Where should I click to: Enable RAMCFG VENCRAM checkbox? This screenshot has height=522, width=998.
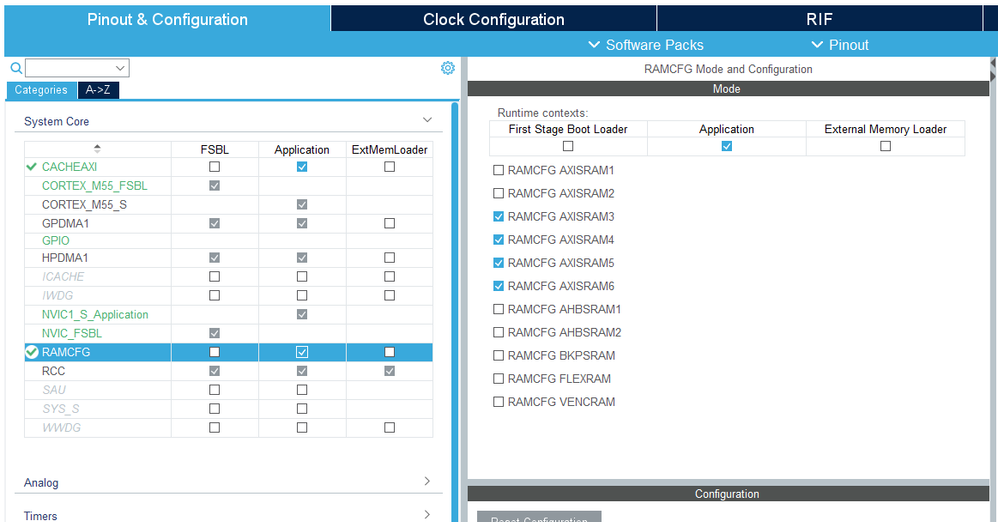(x=498, y=402)
